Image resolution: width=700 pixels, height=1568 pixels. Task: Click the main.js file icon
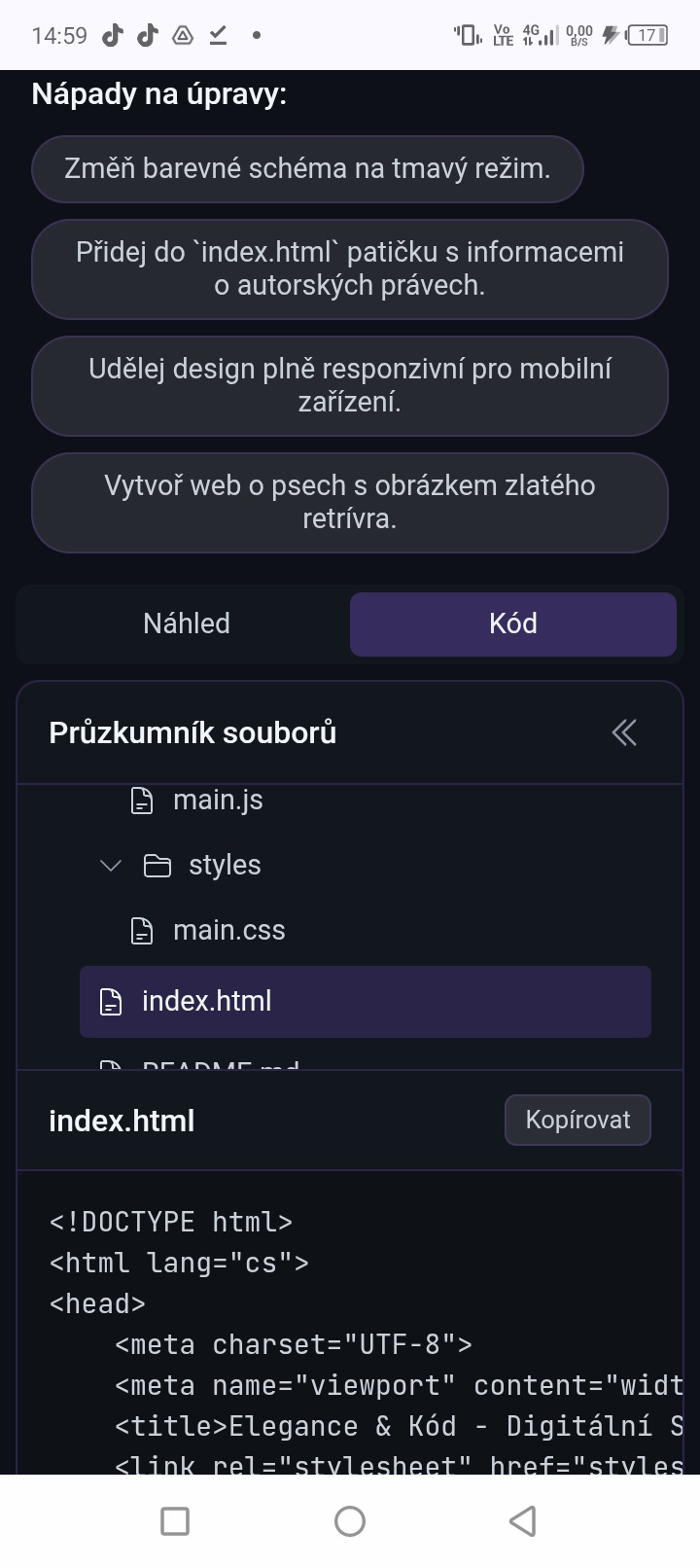pos(142,801)
